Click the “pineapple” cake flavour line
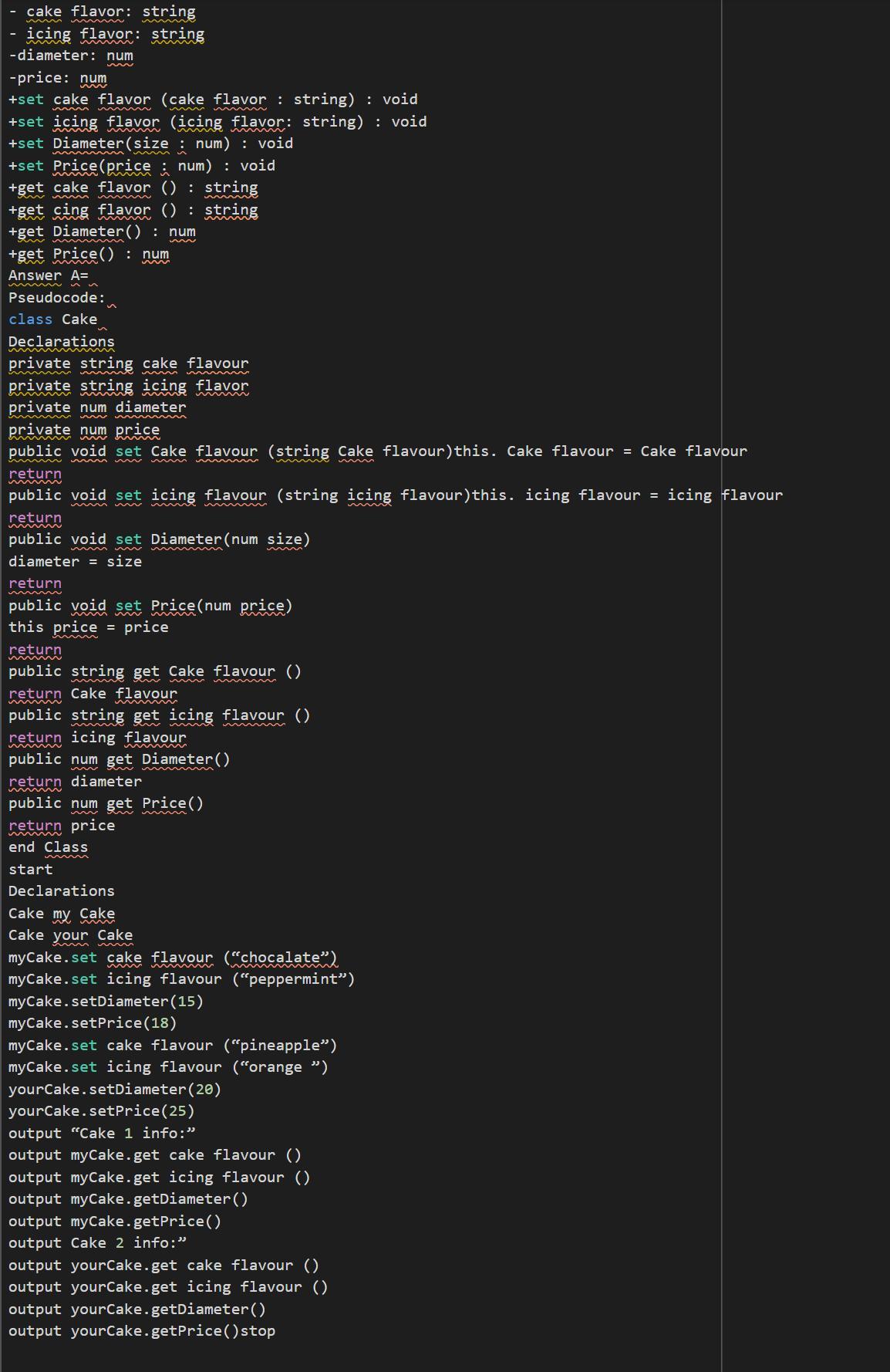Viewport: 890px width, 1372px height. (173, 1046)
